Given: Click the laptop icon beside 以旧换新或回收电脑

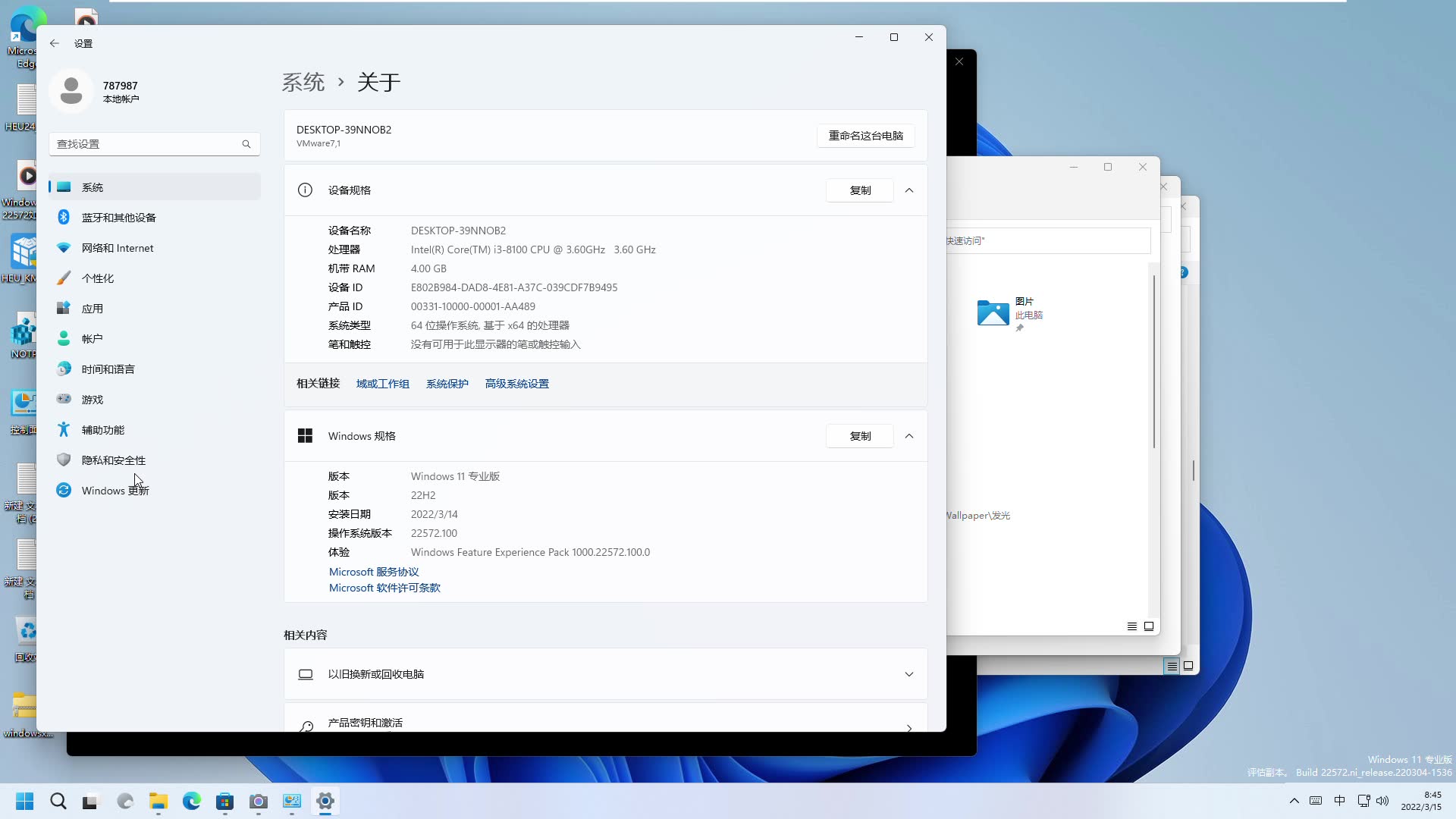Looking at the screenshot, I should tap(306, 674).
